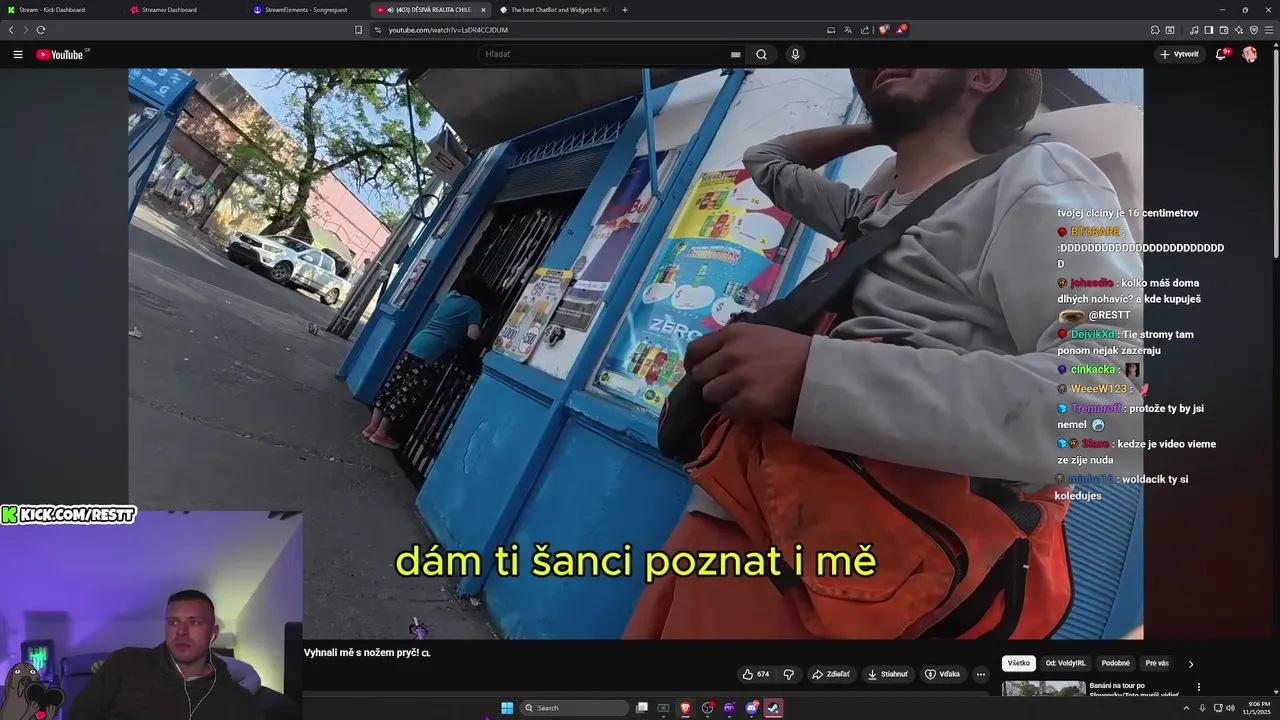Open YouTube notifications bell
Screen dimensions: 1280x720
pyautogui.click(x=1221, y=54)
